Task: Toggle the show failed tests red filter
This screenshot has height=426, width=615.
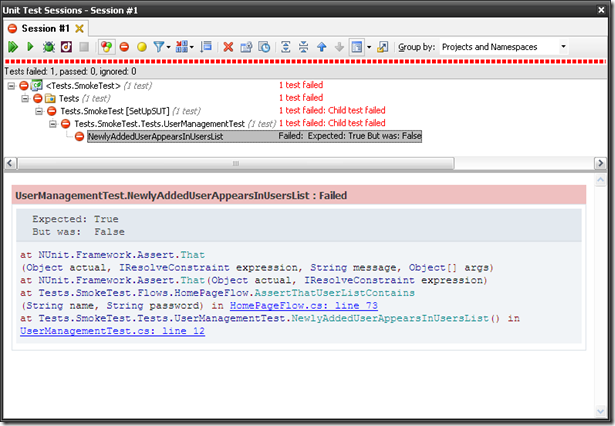Action: coord(124,47)
